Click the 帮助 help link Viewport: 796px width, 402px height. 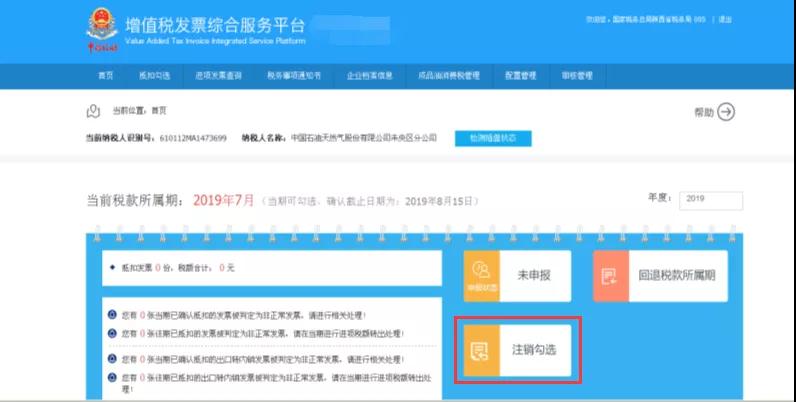pyautogui.click(x=704, y=112)
